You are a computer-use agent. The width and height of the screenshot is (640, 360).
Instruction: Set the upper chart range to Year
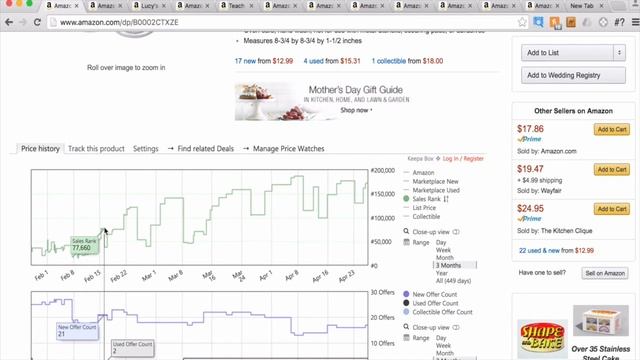click(442, 273)
